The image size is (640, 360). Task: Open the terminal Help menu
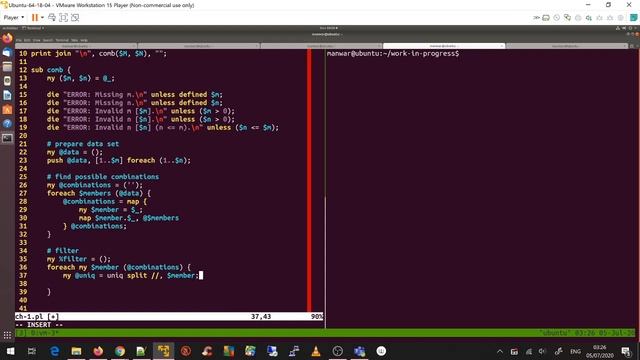pyautogui.click(x=84, y=40)
